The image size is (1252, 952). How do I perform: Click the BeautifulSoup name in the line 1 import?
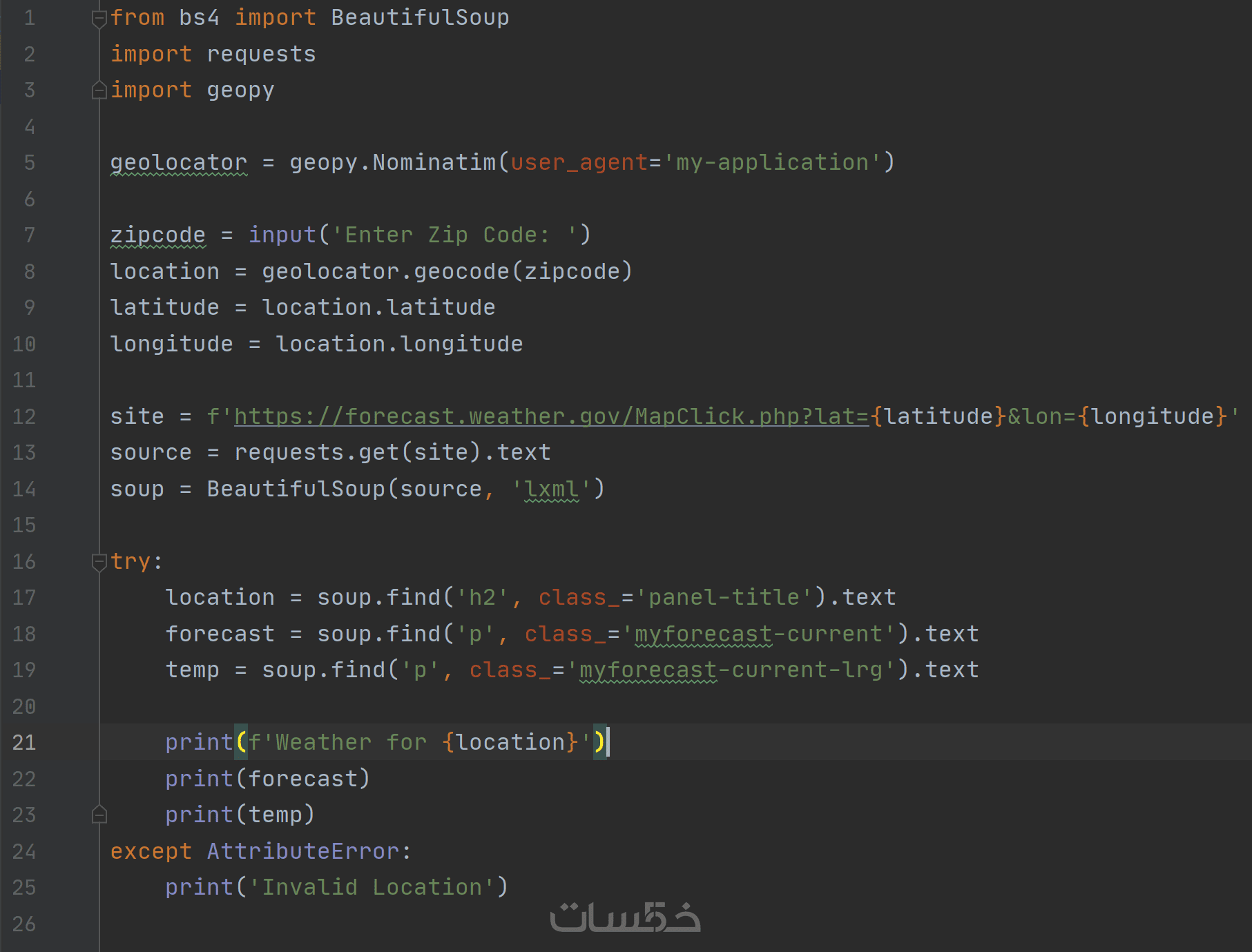(420, 17)
